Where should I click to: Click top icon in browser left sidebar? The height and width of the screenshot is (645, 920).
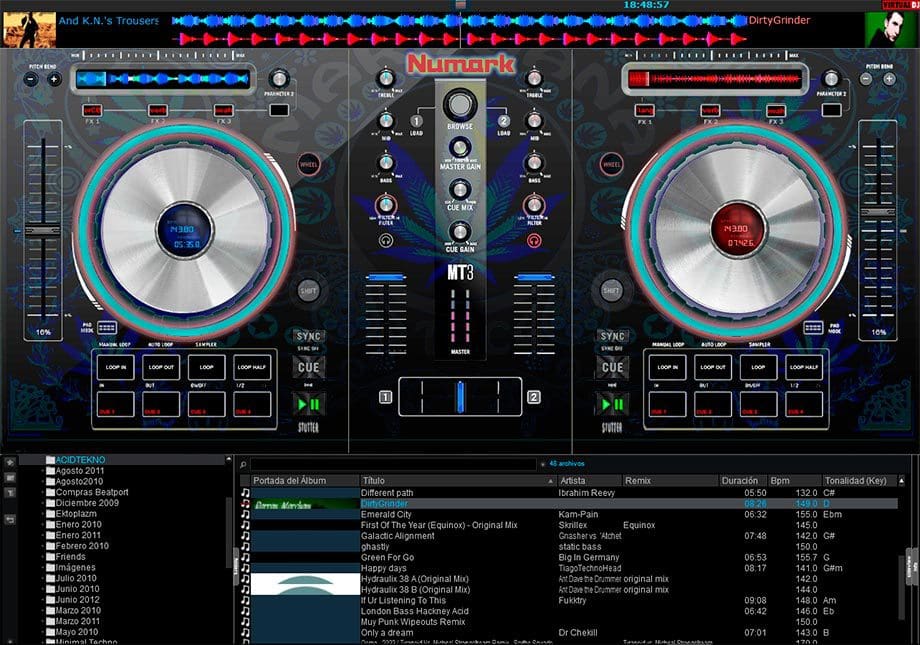[10, 463]
